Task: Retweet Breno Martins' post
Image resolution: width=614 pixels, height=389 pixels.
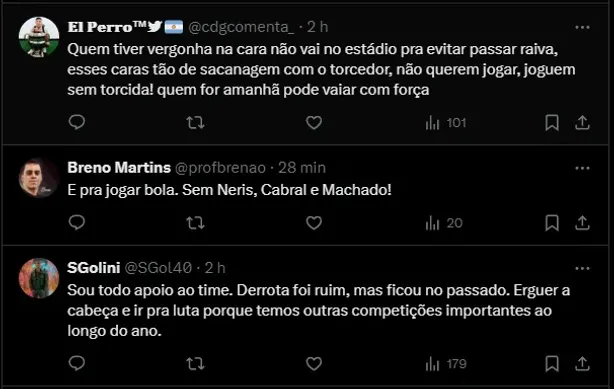Action: point(195,223)
